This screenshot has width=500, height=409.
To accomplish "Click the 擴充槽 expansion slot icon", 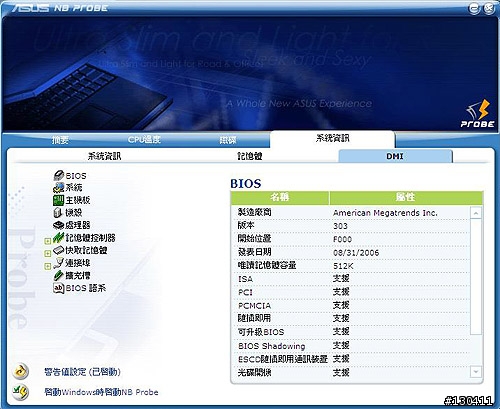I will coord(58,275).
